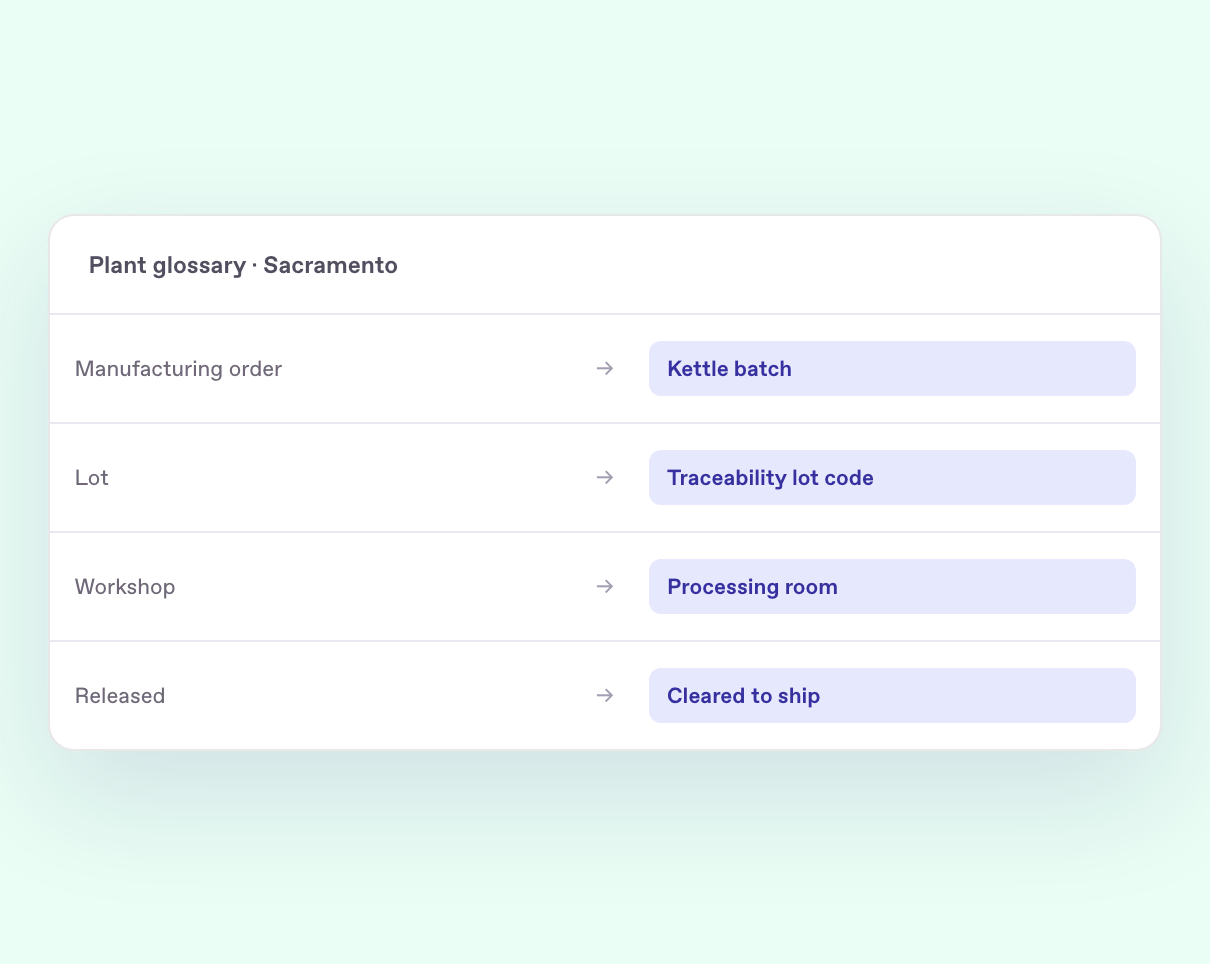Click the Workshop term label
Viewport: 1210px width, 964px height.
coord(125,587)
